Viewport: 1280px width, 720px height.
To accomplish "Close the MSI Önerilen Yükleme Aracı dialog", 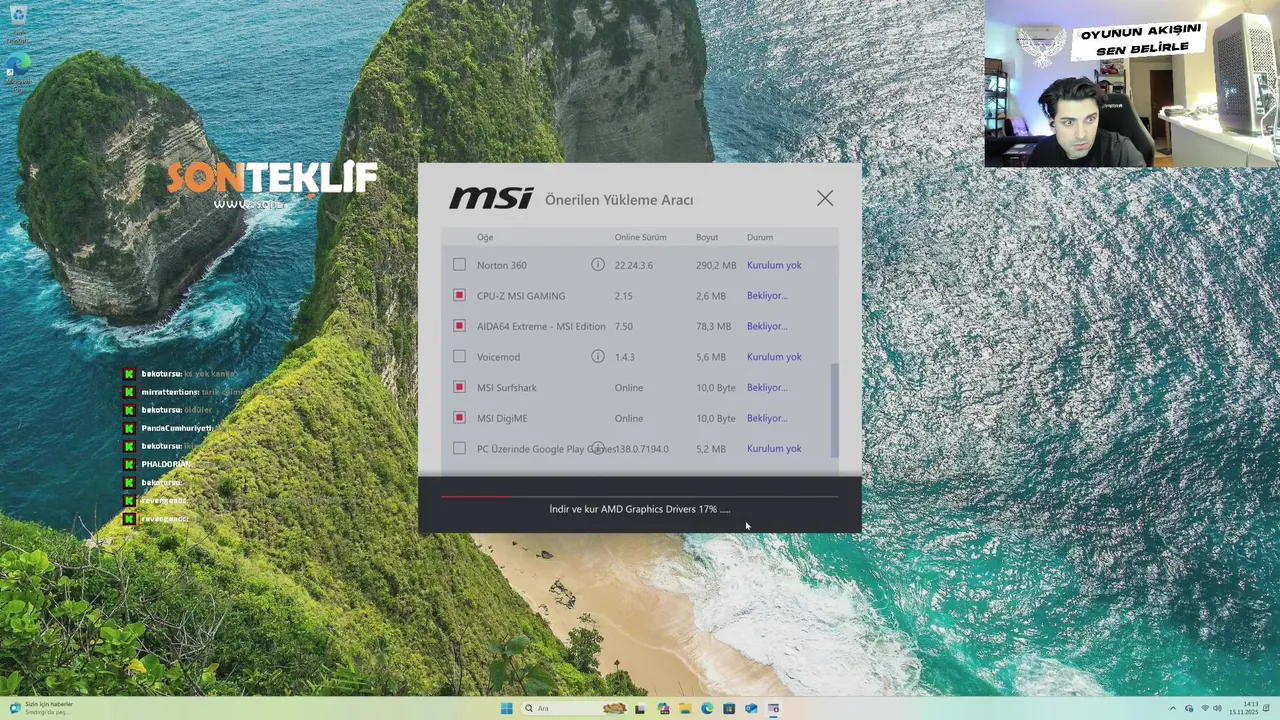I will pos(825,199).
